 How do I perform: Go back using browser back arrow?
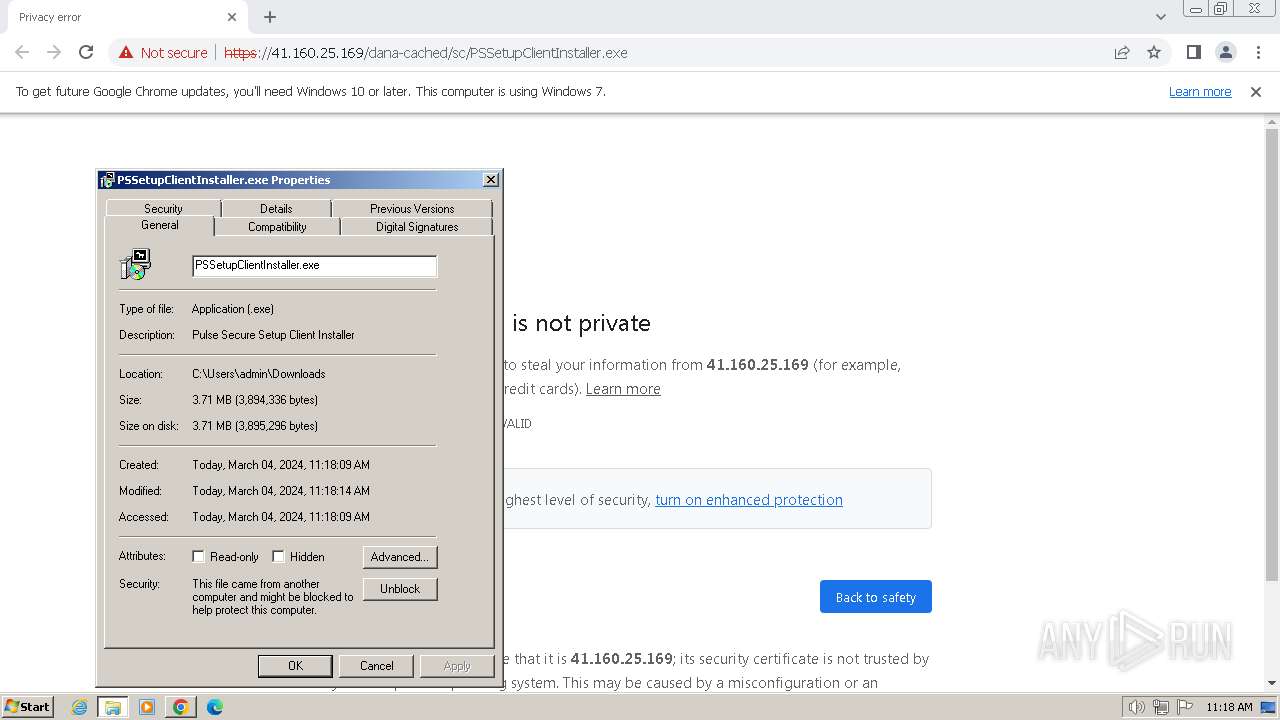pos(22,52)
